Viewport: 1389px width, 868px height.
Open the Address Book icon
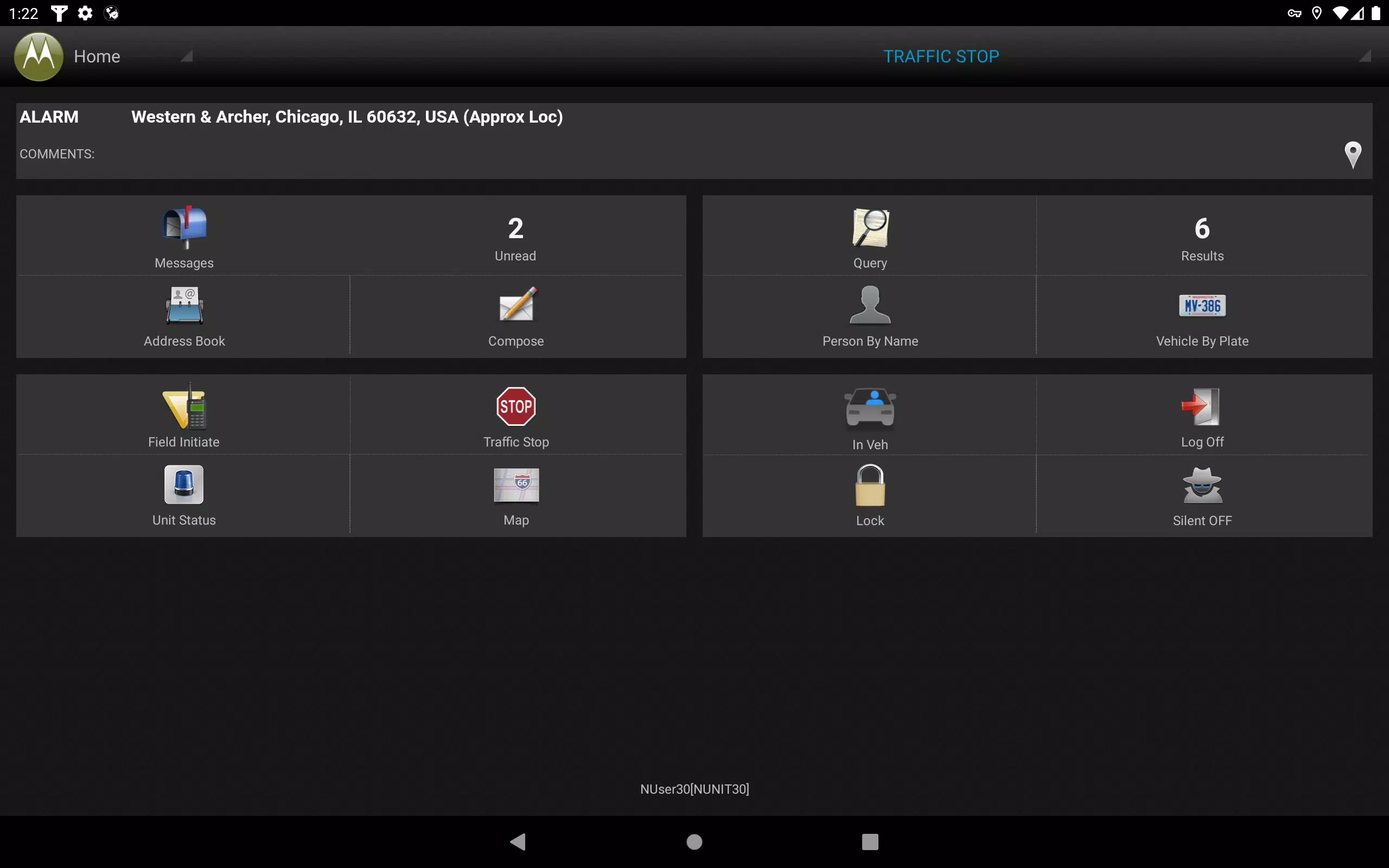pos(184,305)
